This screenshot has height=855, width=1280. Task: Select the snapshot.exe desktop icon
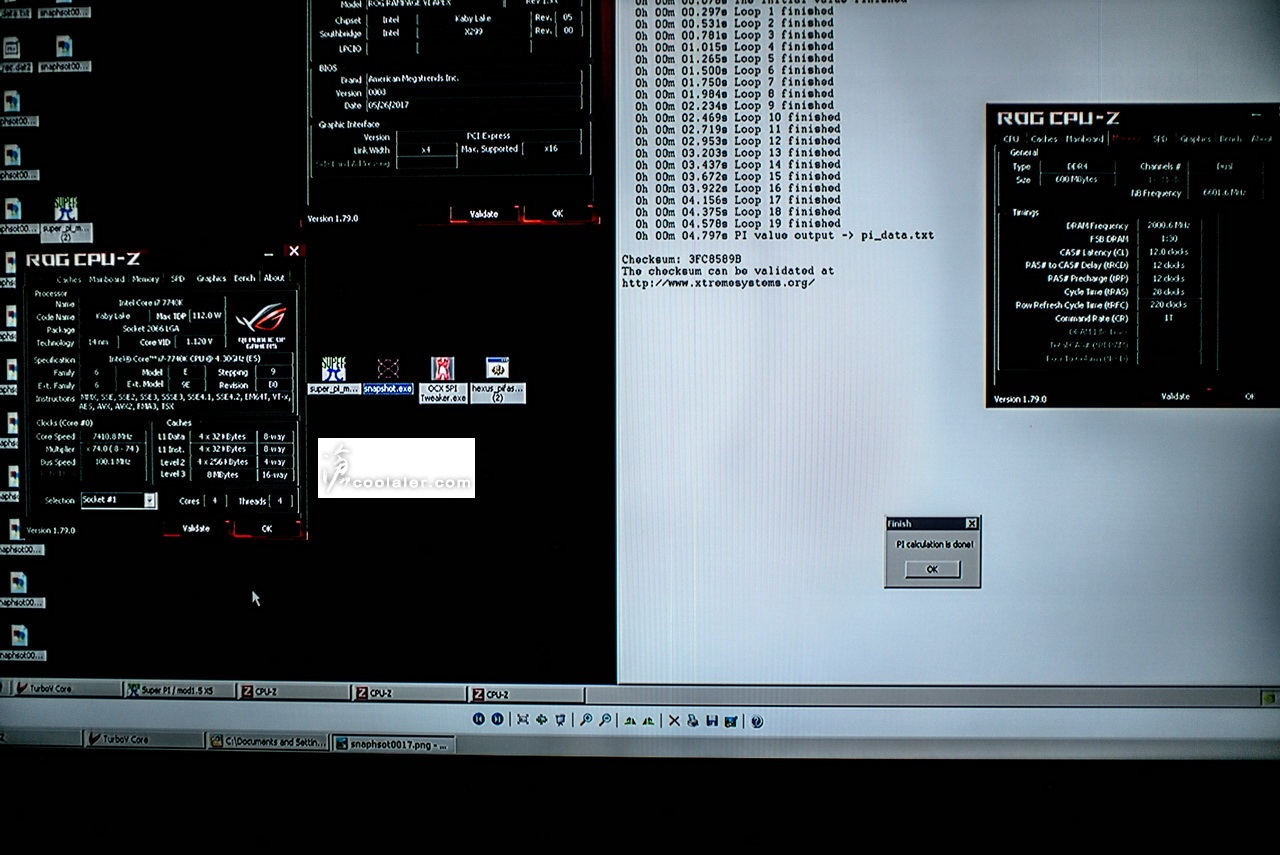388,376
